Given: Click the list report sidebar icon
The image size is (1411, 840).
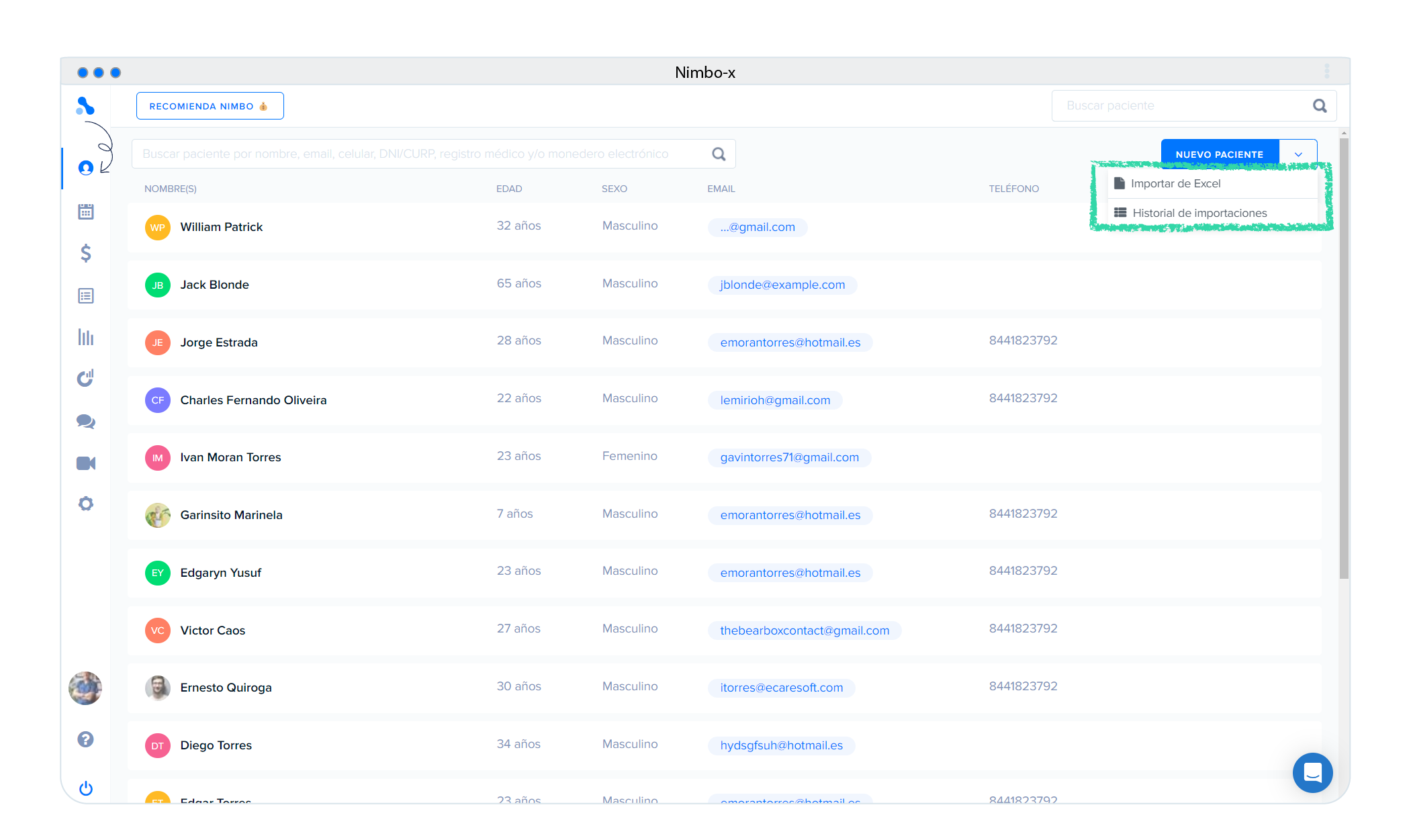Looking at the screenshot, I should point(85,295).
